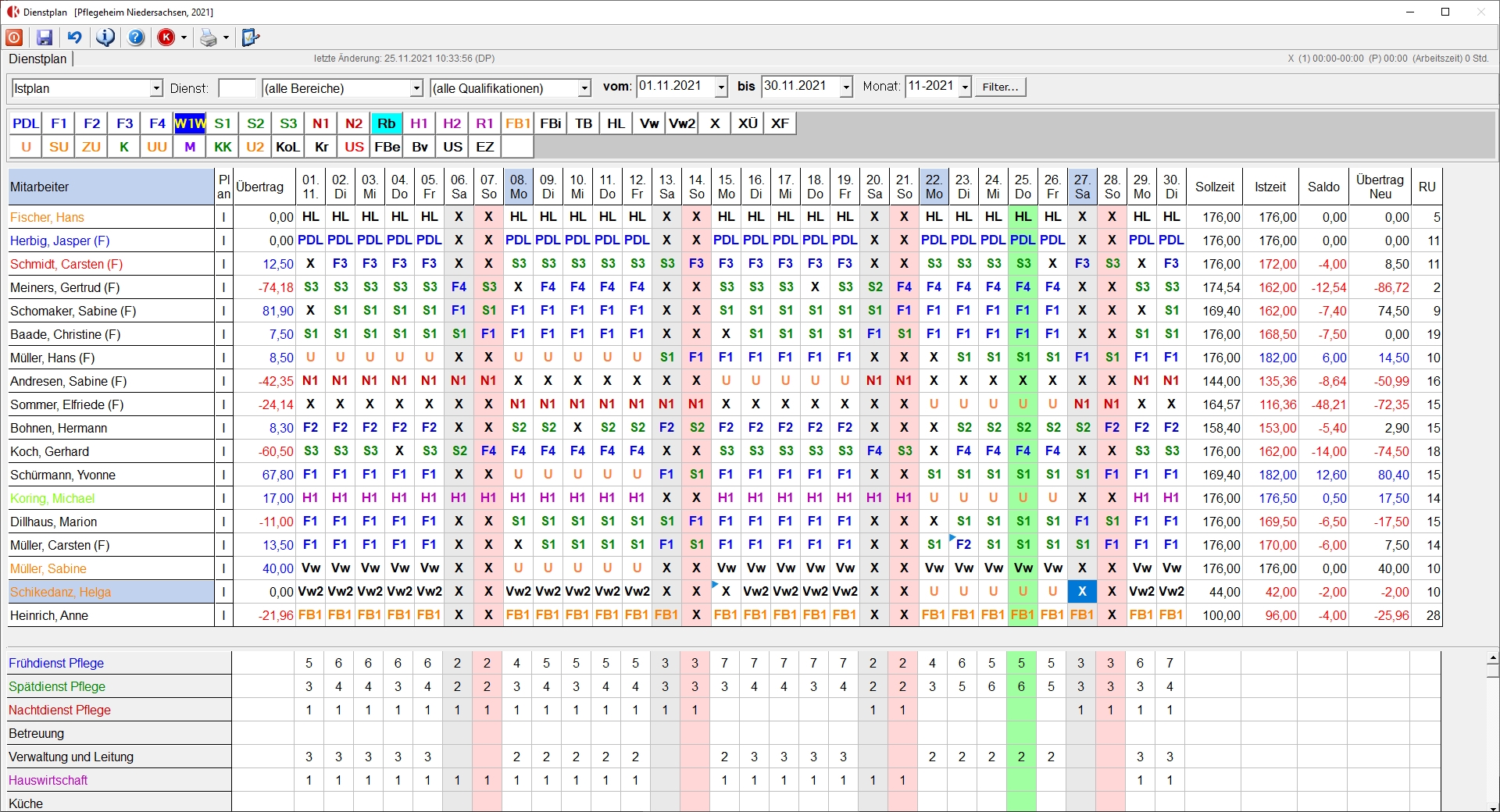Save the Dienstplan with floppy disk icon
1500x812 pixels.
45,37
